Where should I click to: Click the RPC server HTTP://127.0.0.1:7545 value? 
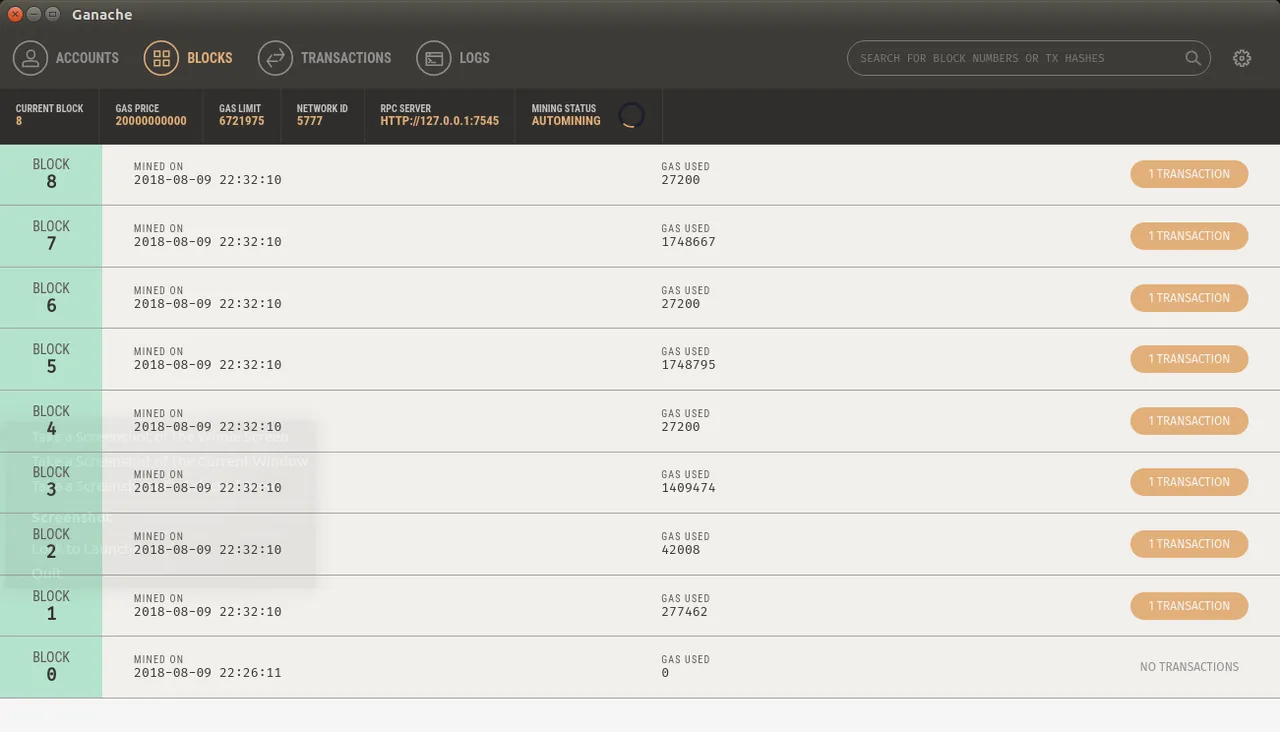(x=439, y=121)
